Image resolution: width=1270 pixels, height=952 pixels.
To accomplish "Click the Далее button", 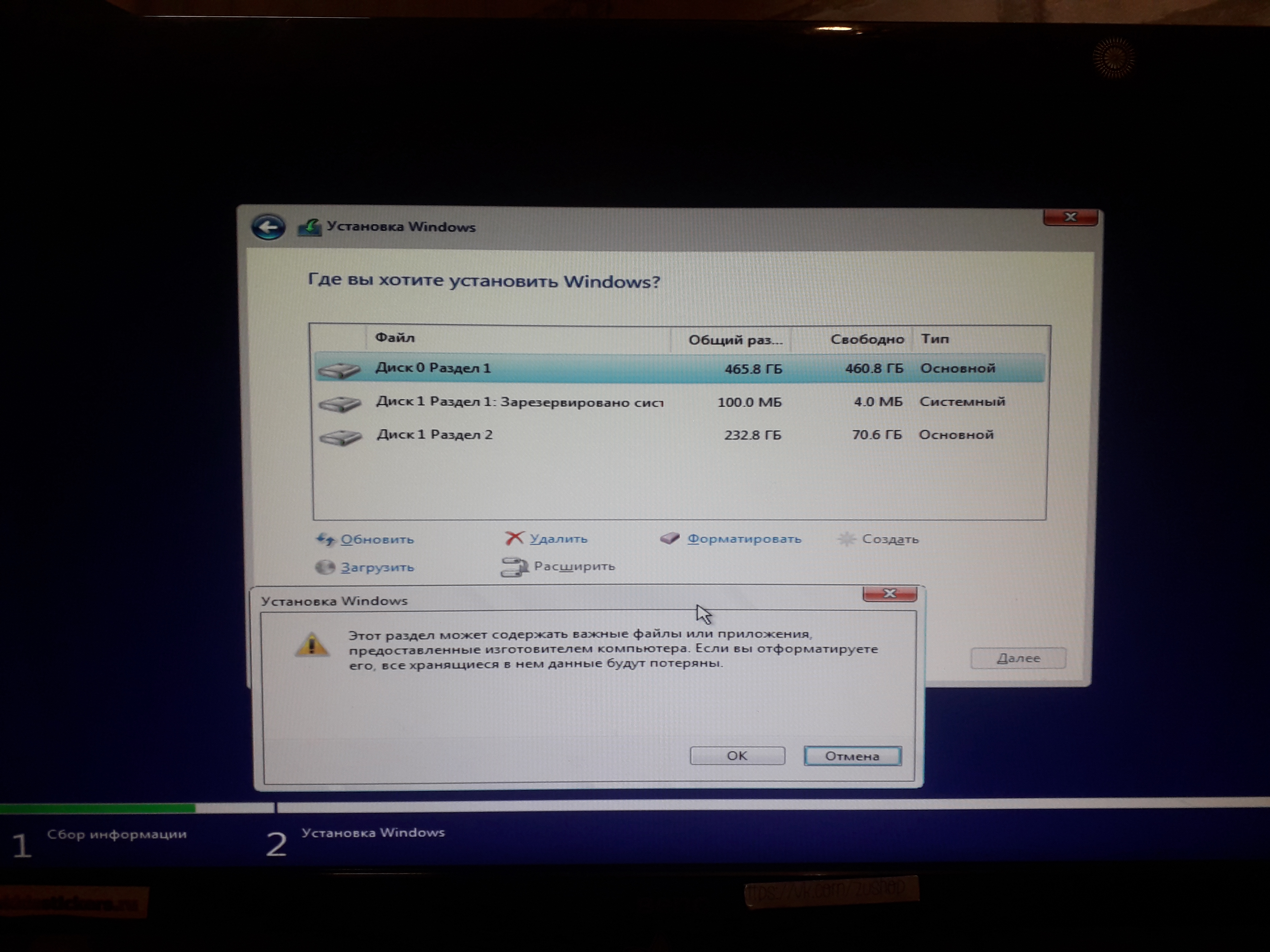I will click(x=1018, y=658).
